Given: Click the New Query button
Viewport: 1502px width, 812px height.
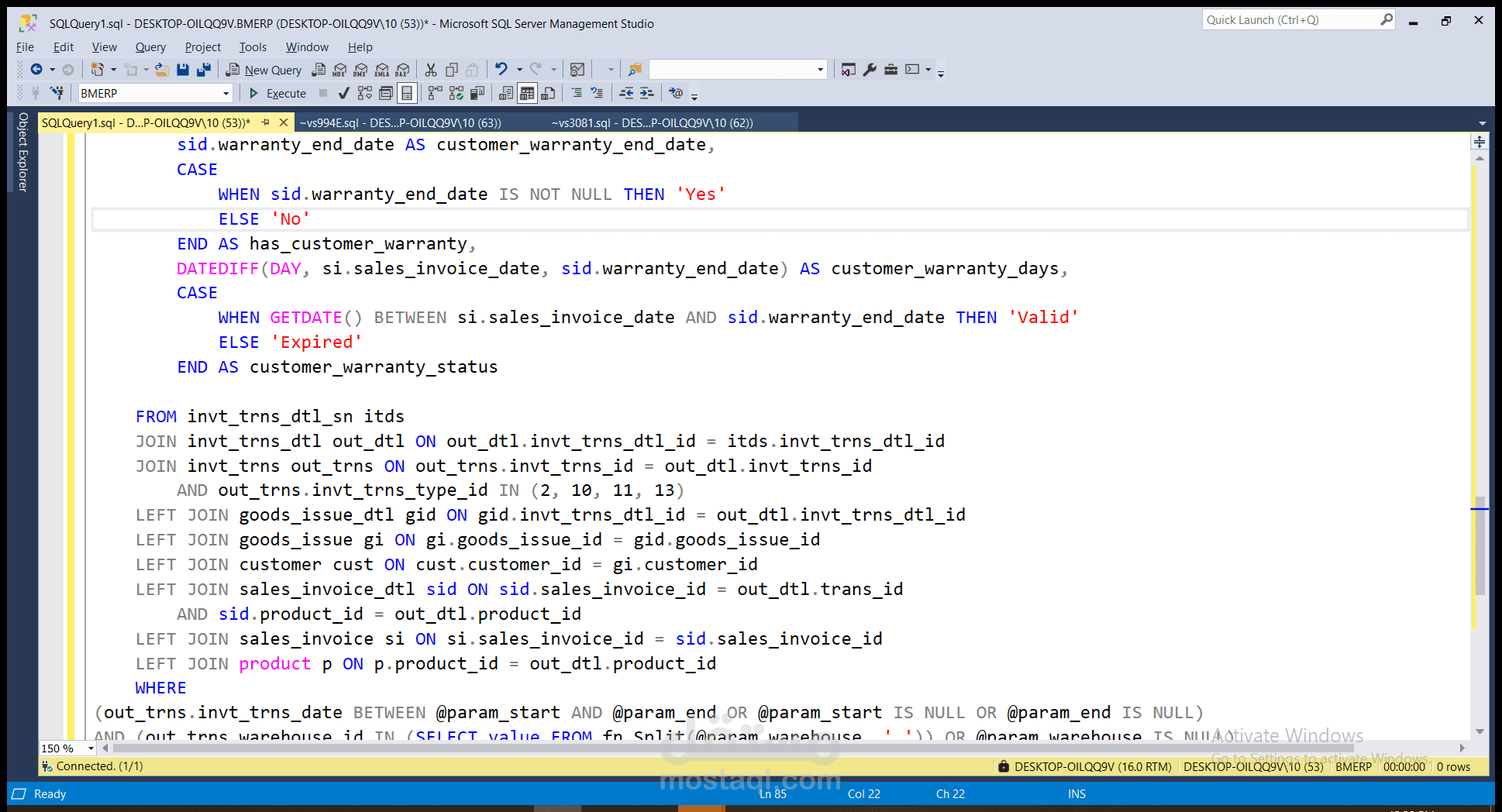Looking at the screenshot, I should 264,70.
